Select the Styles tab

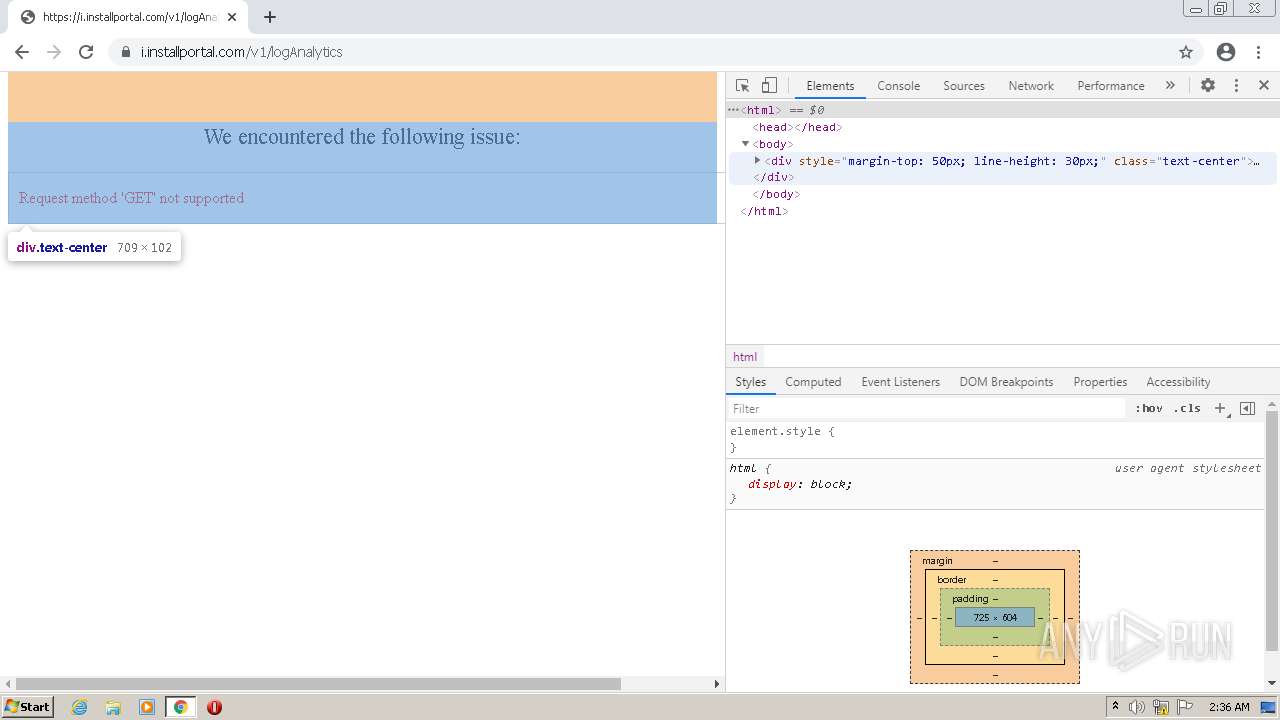point(750,382)
